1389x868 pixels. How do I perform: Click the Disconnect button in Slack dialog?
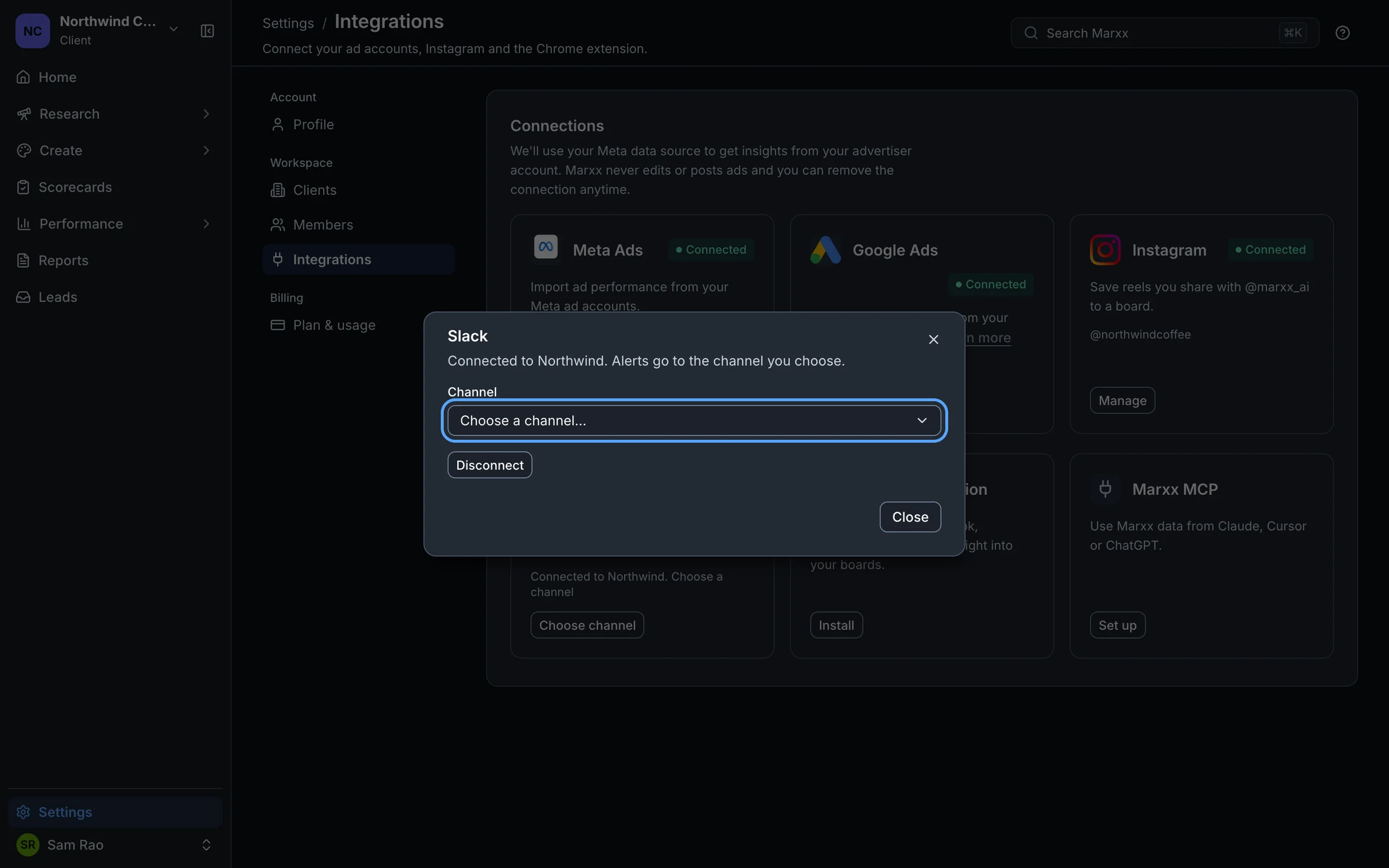490,465
